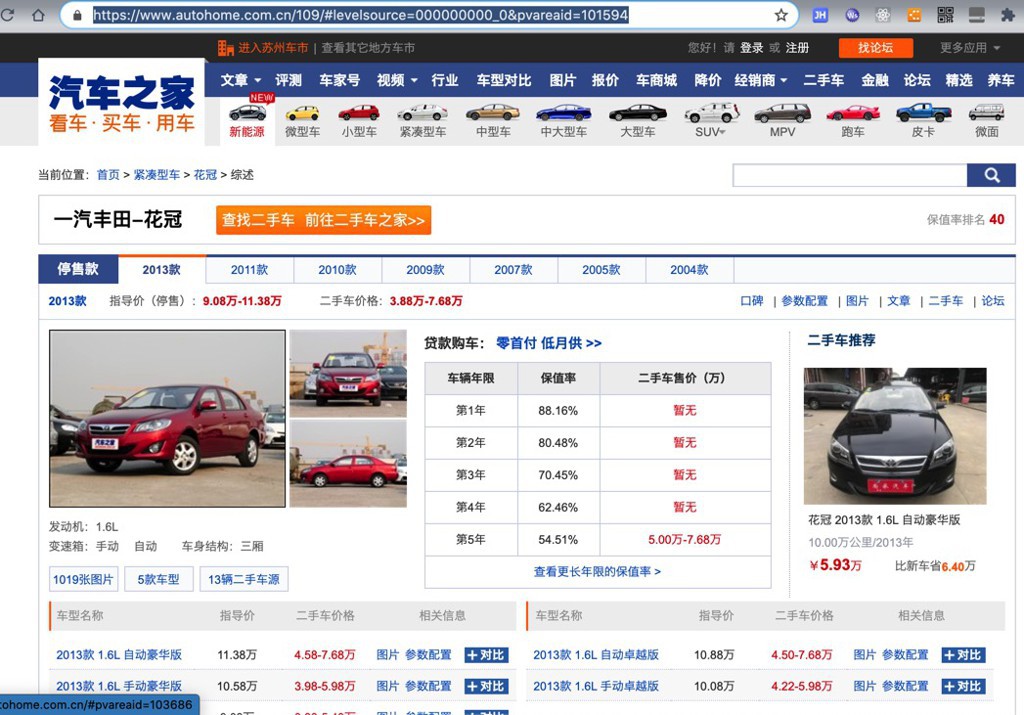
Task: Open the JH browser extension icon
Action: tap(820, 15)
